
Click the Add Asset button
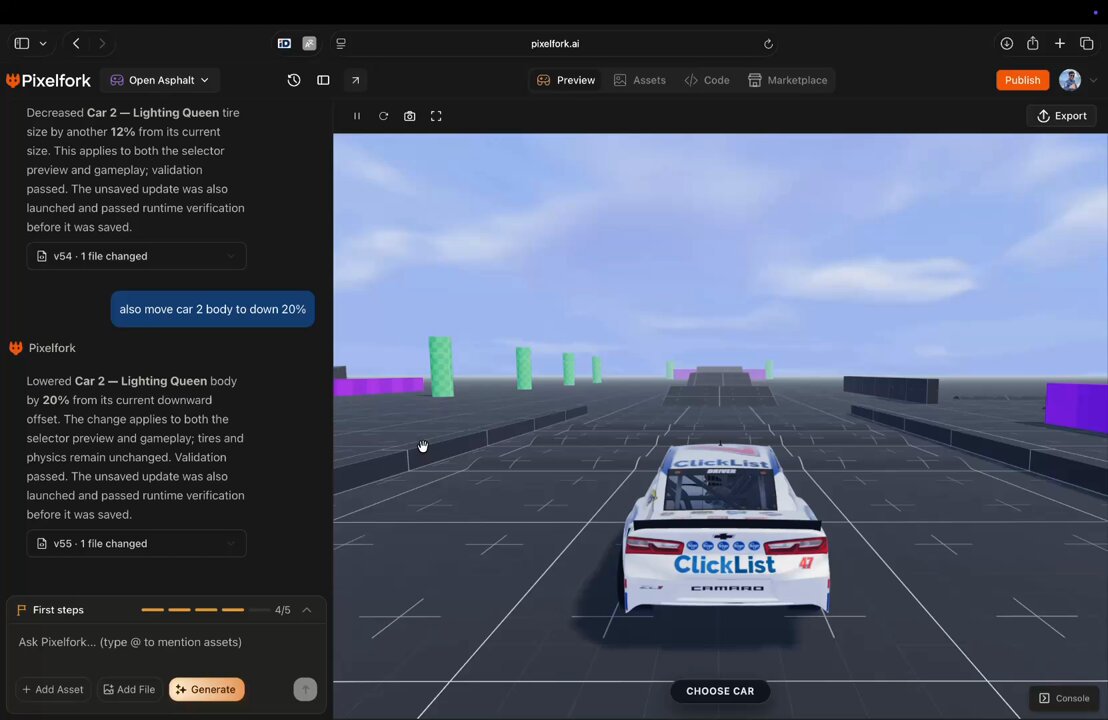(53, 690)
